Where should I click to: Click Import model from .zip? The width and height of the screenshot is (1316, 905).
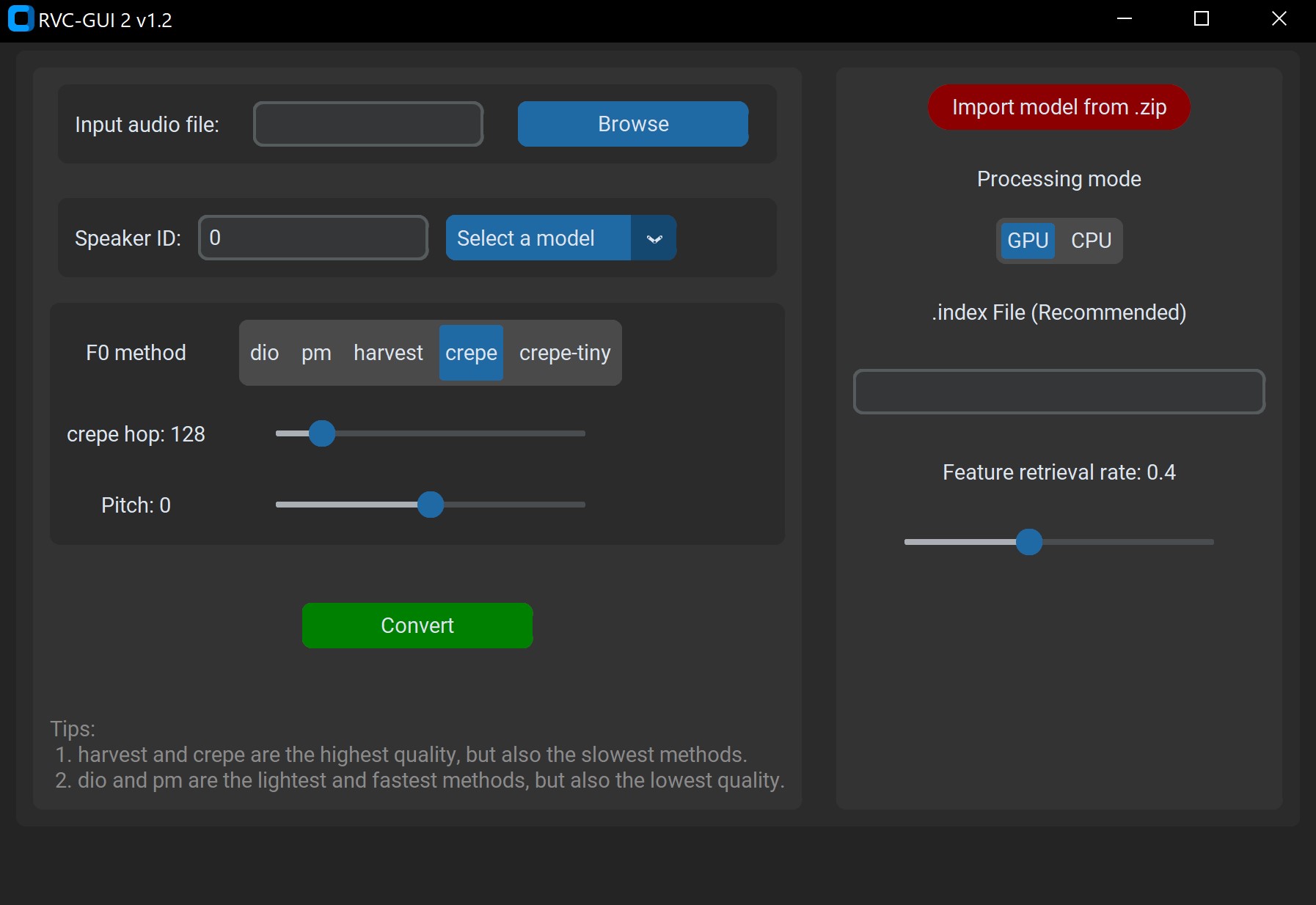(x=1059, y=108)
